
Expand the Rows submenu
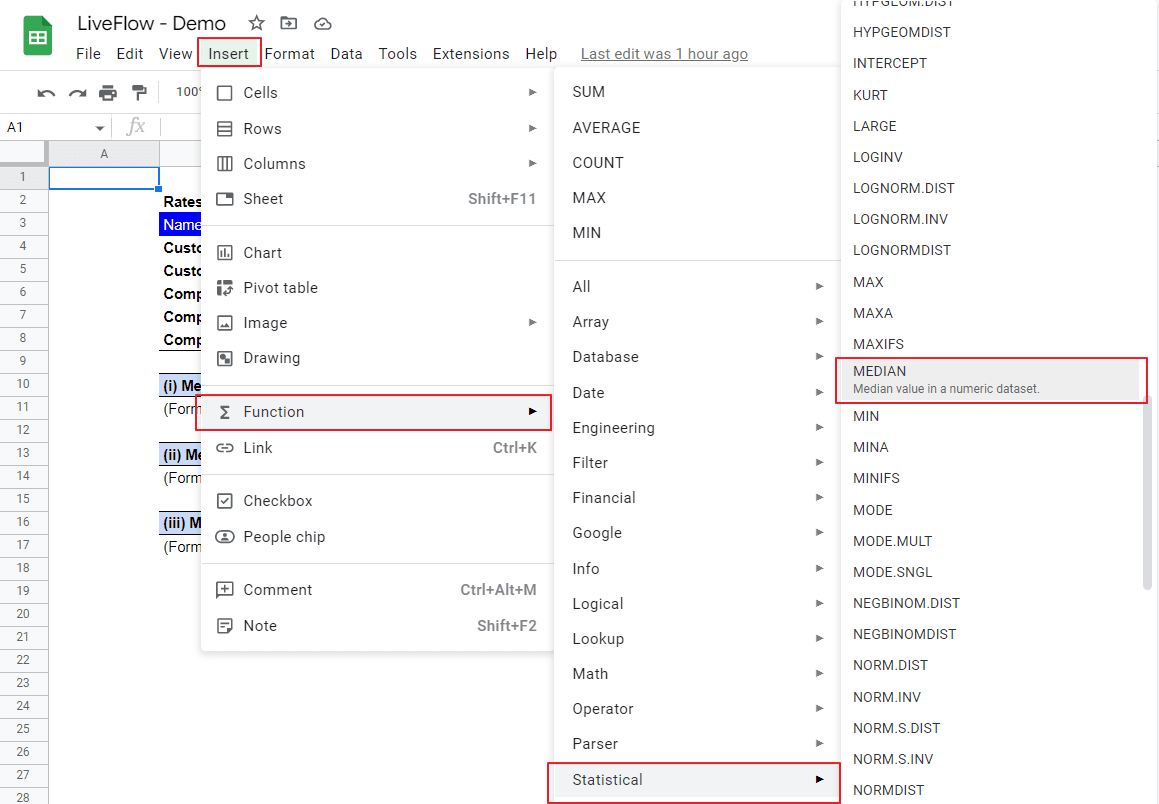coord(377,129)
